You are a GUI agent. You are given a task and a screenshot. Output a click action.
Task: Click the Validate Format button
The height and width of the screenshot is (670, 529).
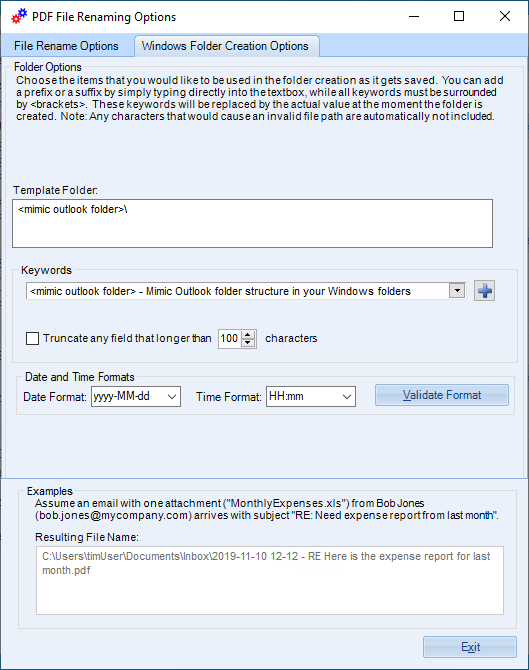pos(442,395)
